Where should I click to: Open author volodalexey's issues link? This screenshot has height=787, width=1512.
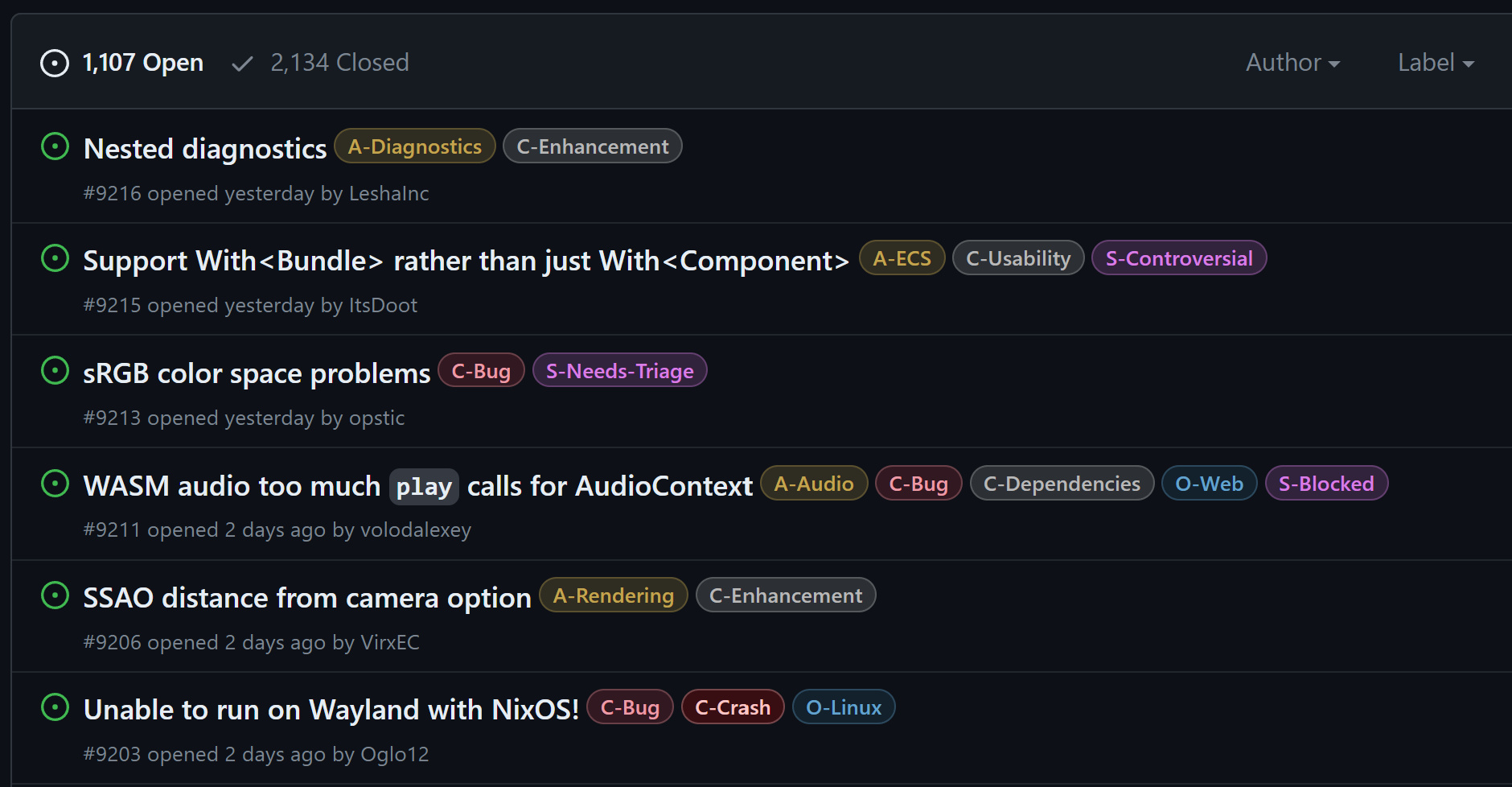pos(415,530)
